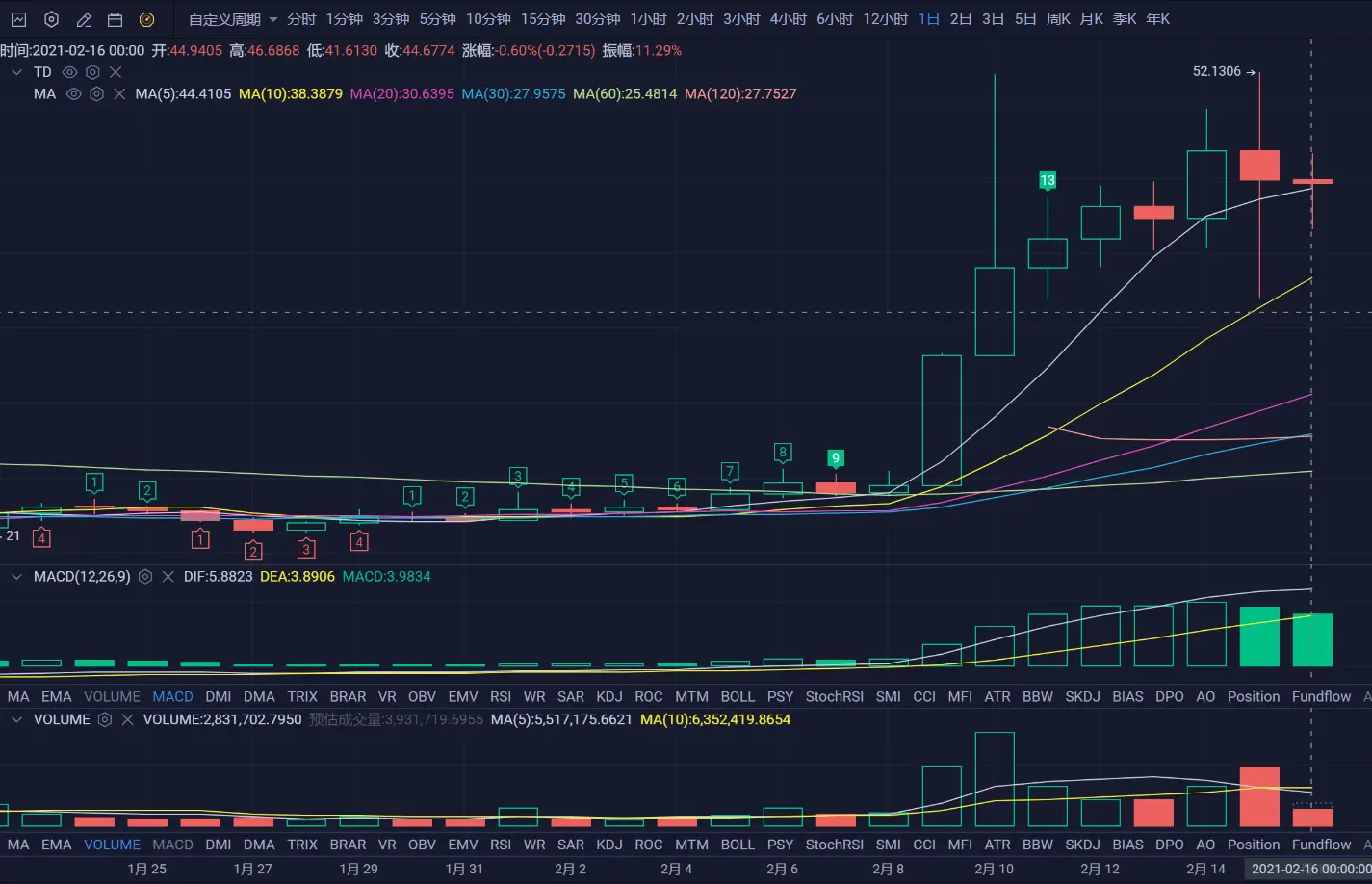
Task: Switch to the 30分钟 timeframe
Action: [x=598, y=19]
